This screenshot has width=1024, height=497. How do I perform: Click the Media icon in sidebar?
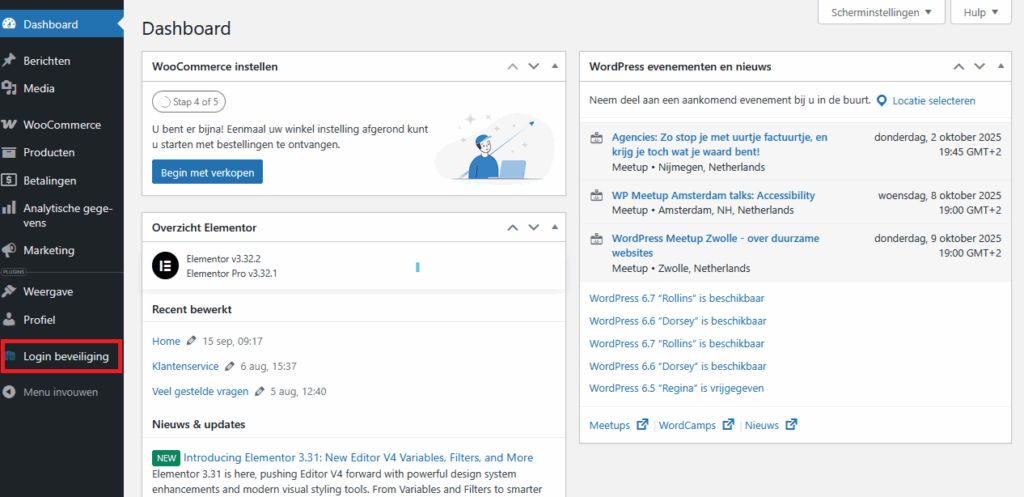click(x=9, y=88)
